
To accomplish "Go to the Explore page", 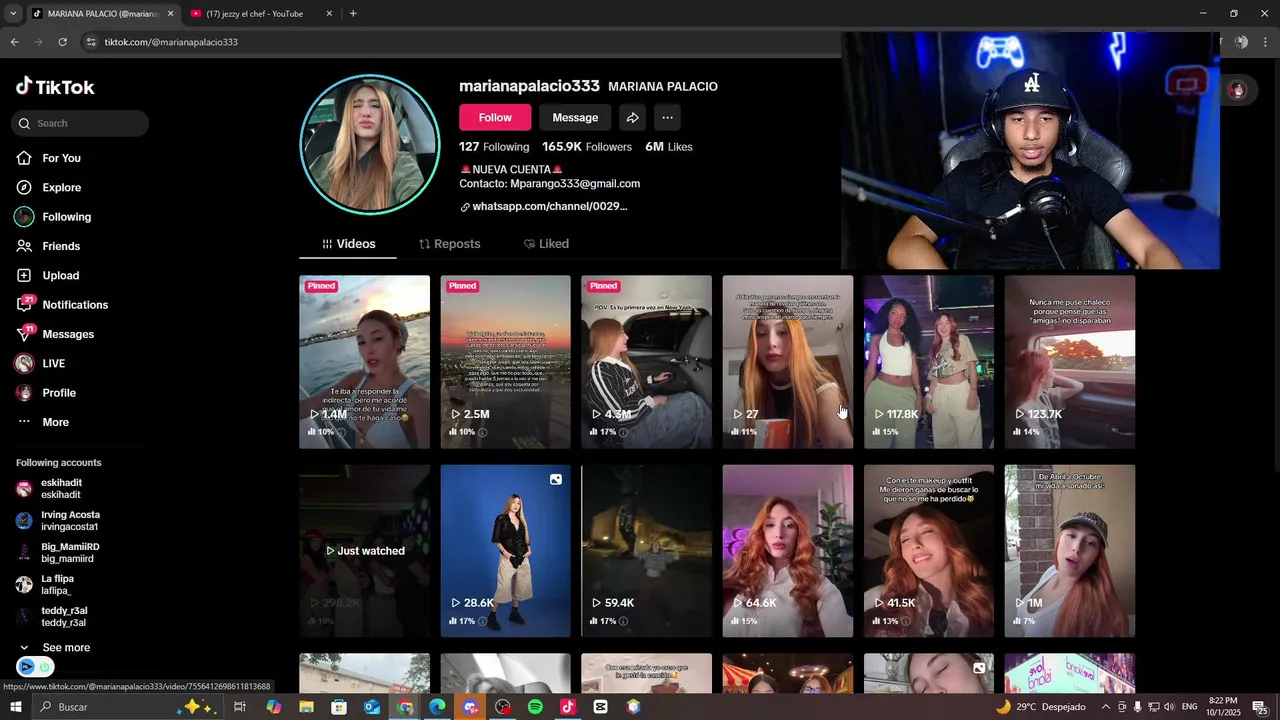I will (49, 187).
